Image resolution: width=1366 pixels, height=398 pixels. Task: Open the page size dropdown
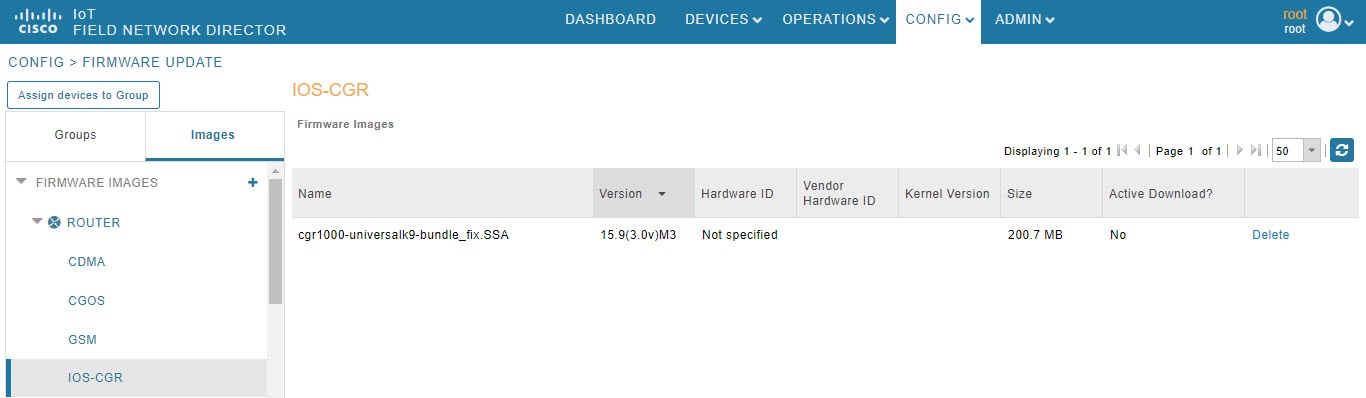tap(1311, 151)
